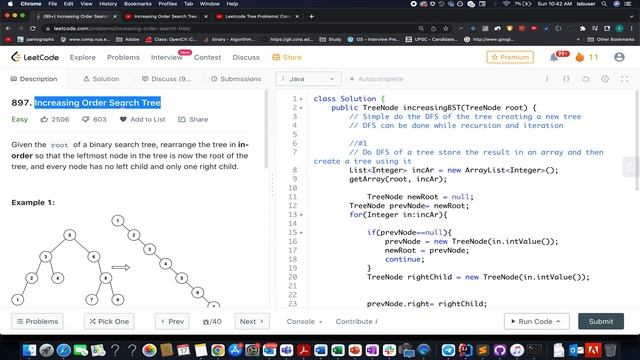Collapse code fold at line 1

tap(301, 99)
